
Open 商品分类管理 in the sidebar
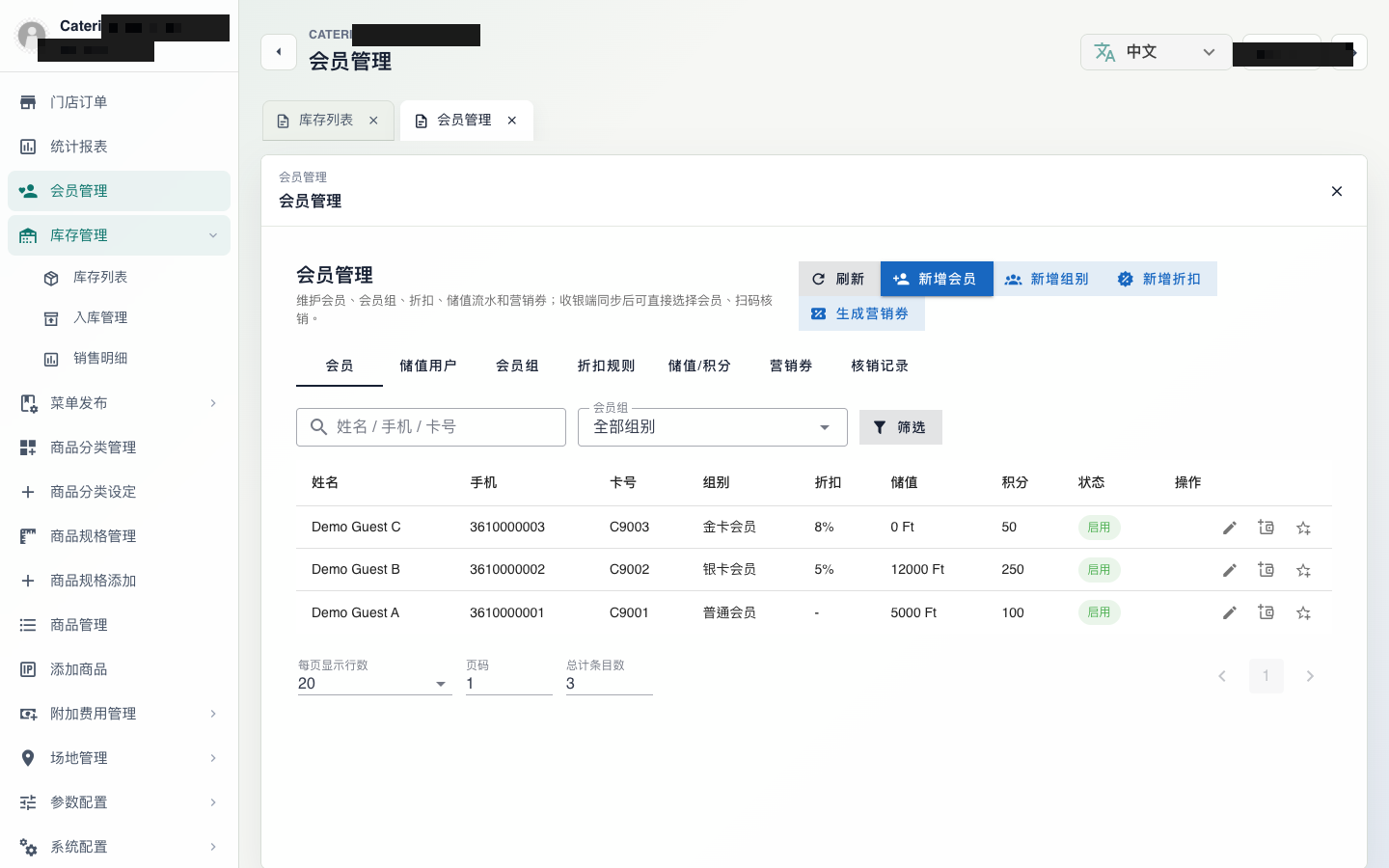click(119, 448)
